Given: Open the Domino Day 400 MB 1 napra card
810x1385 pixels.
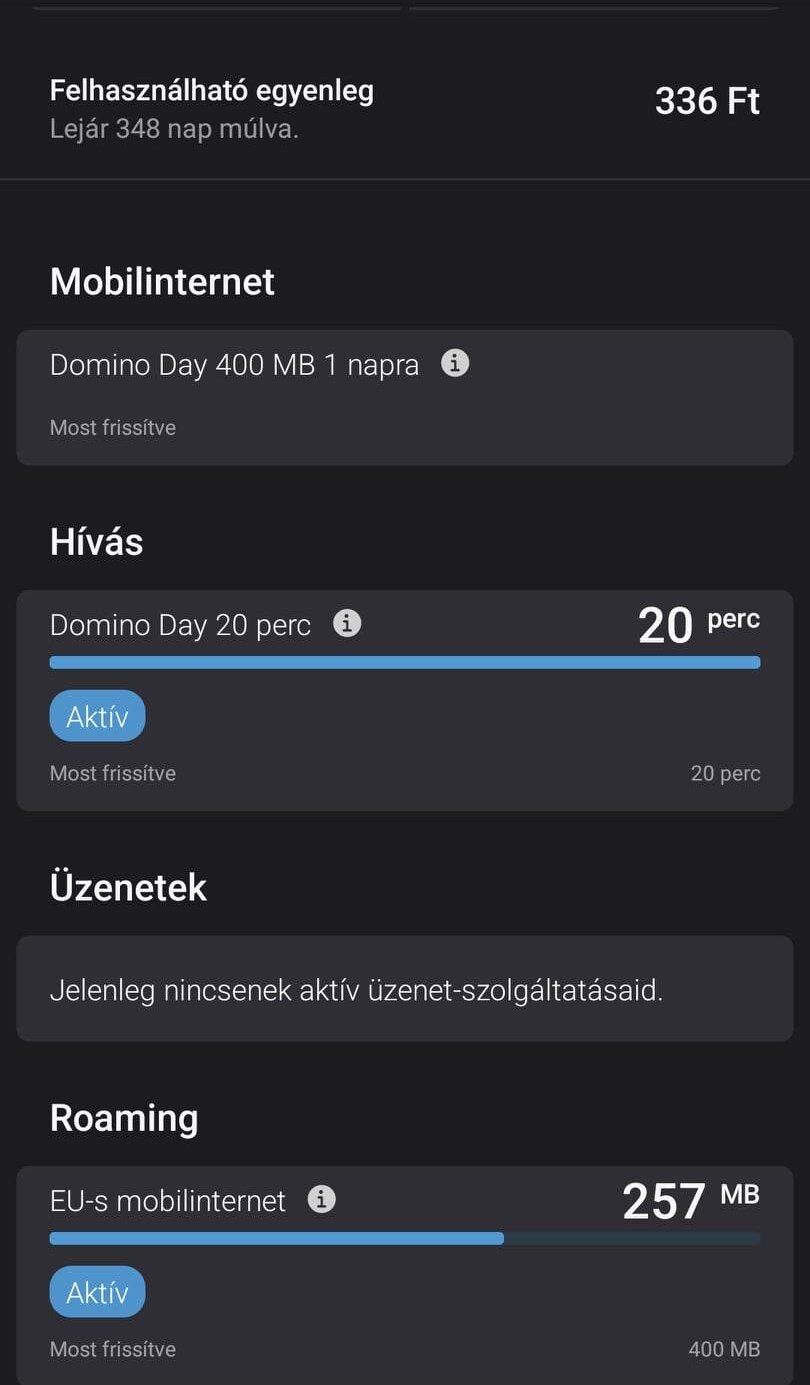Looking at the screenshot, I should click(405, 397).
